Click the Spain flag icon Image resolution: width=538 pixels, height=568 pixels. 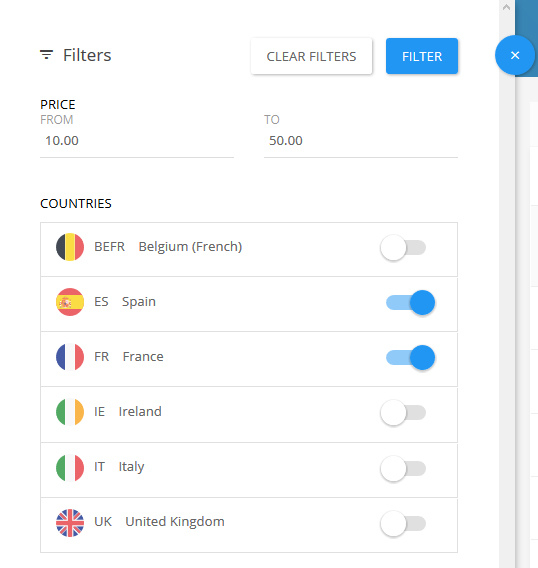coord(70,302)
